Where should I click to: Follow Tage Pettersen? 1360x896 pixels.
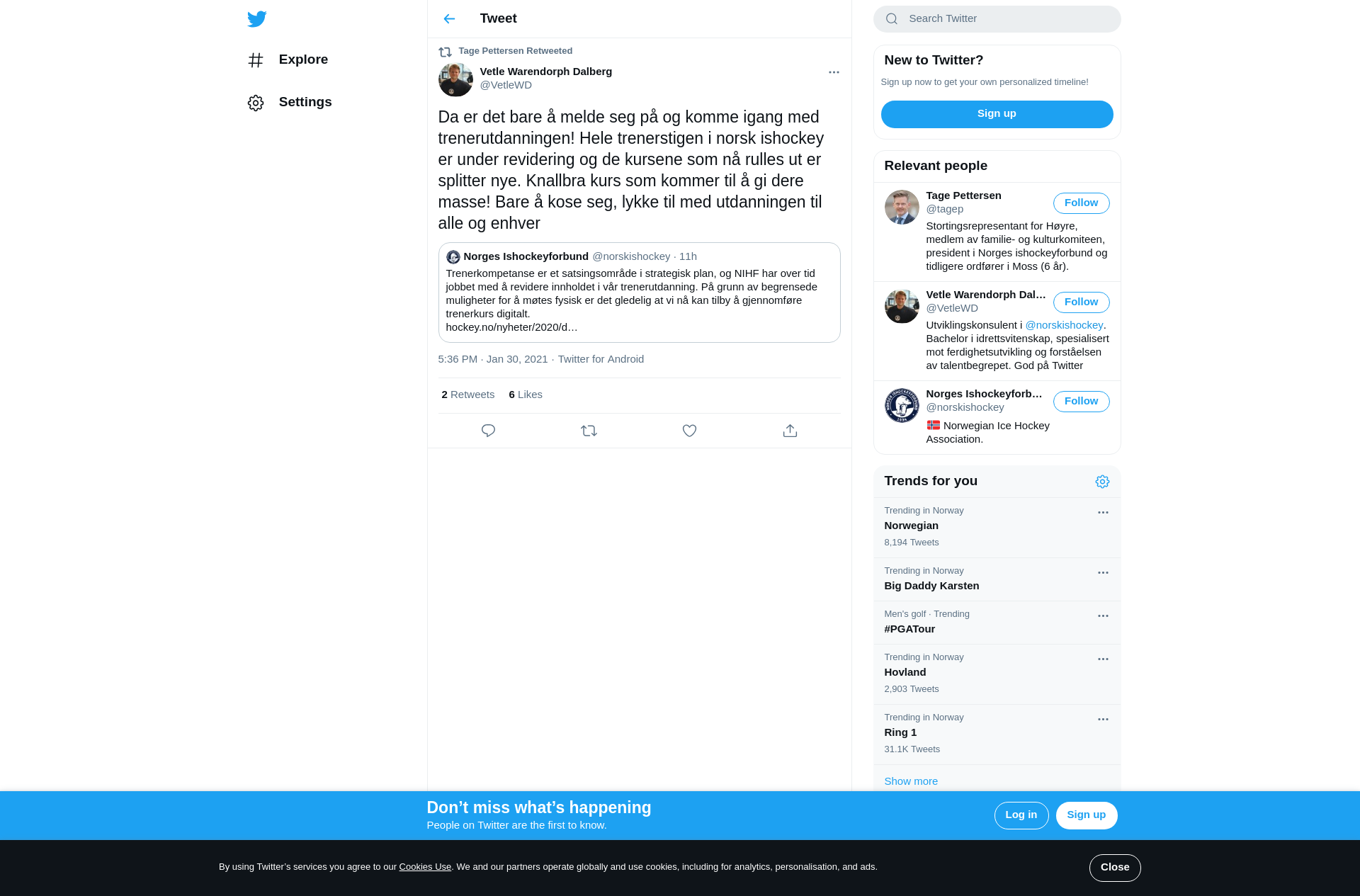(1081, 203)
